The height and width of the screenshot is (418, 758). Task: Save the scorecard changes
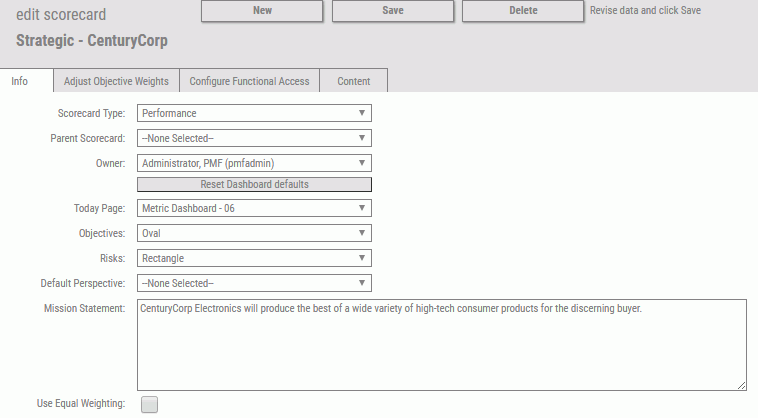(393, 11)
